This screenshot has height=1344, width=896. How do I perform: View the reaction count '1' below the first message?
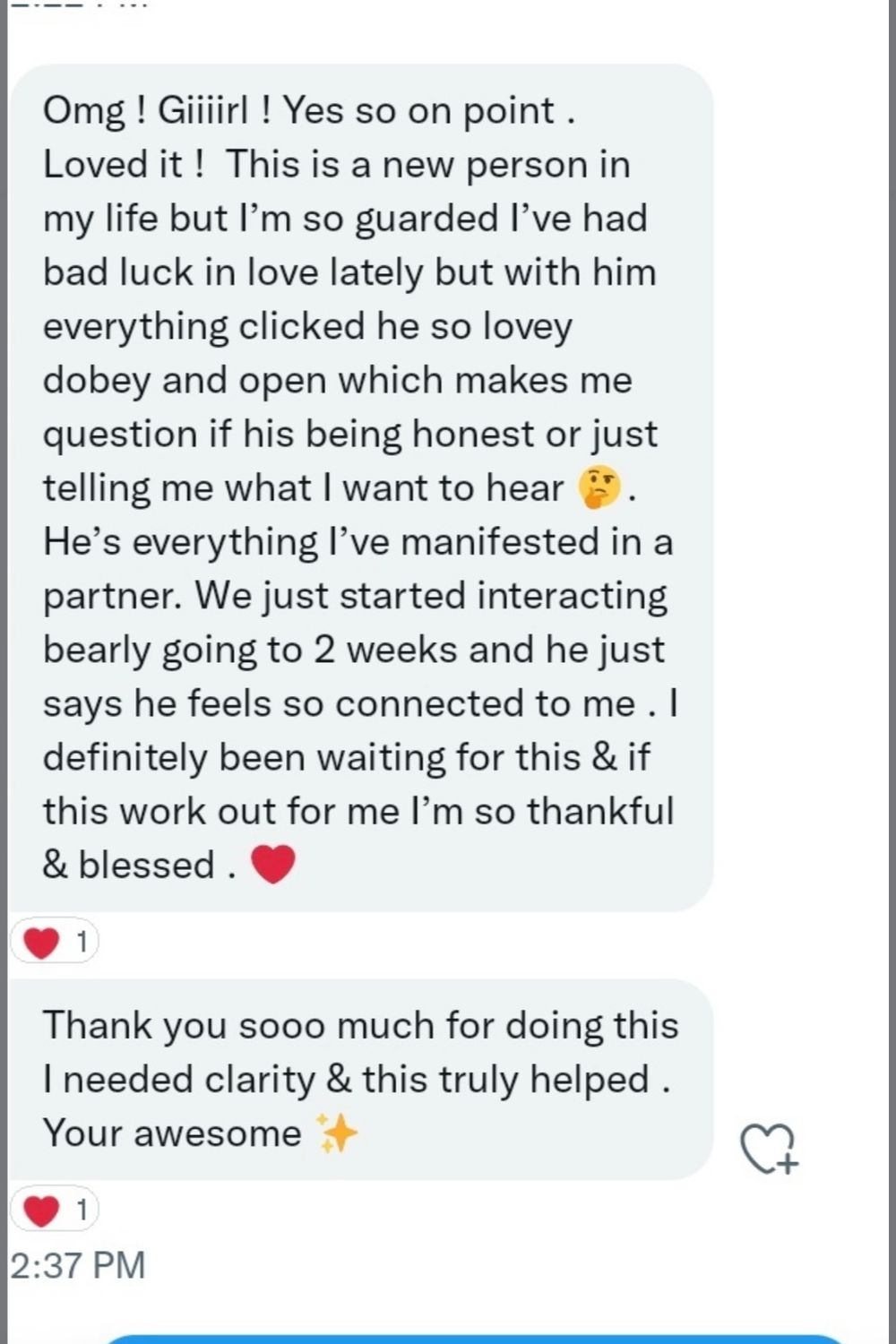coord(82,943)
